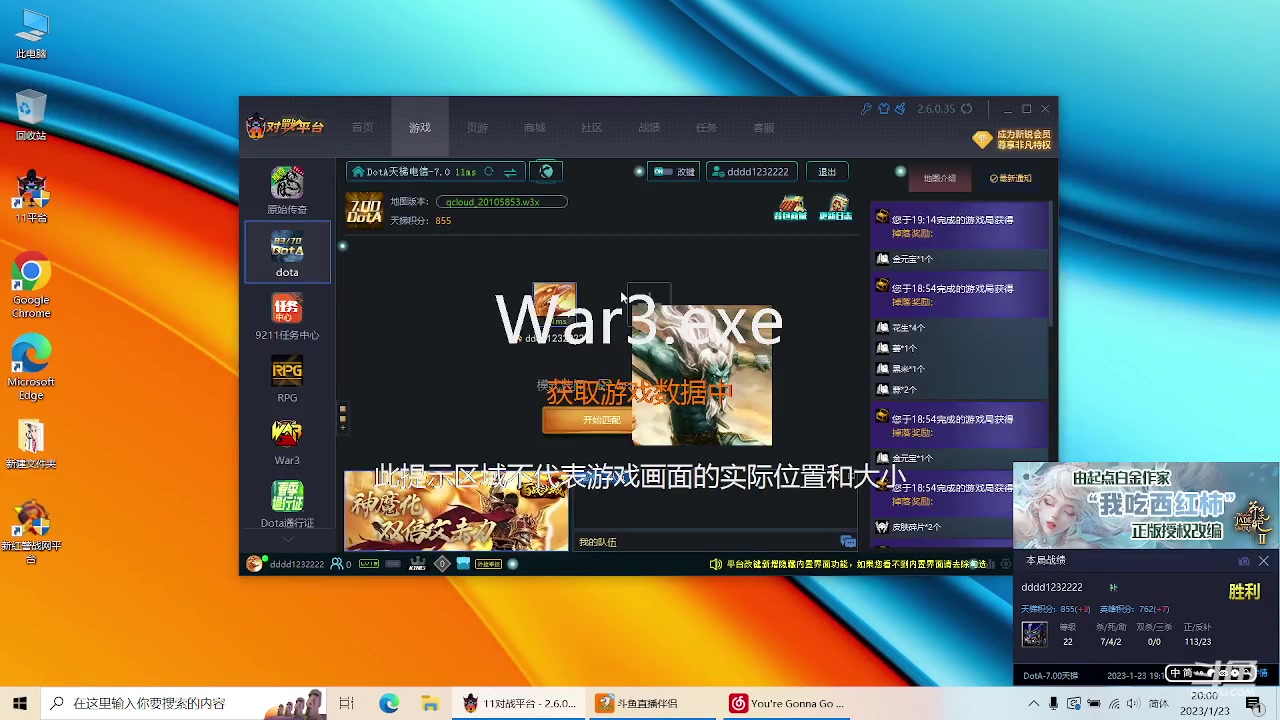Open Microsoft Edge desktop shortcut
1280x720 pixels.
click(31, 367)
